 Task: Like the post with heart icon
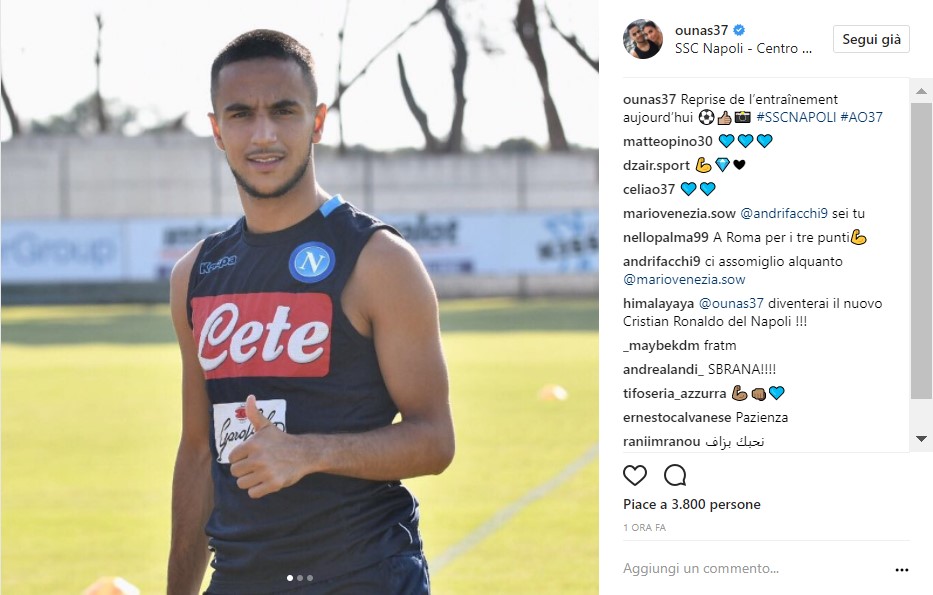[x=634, y=475]
